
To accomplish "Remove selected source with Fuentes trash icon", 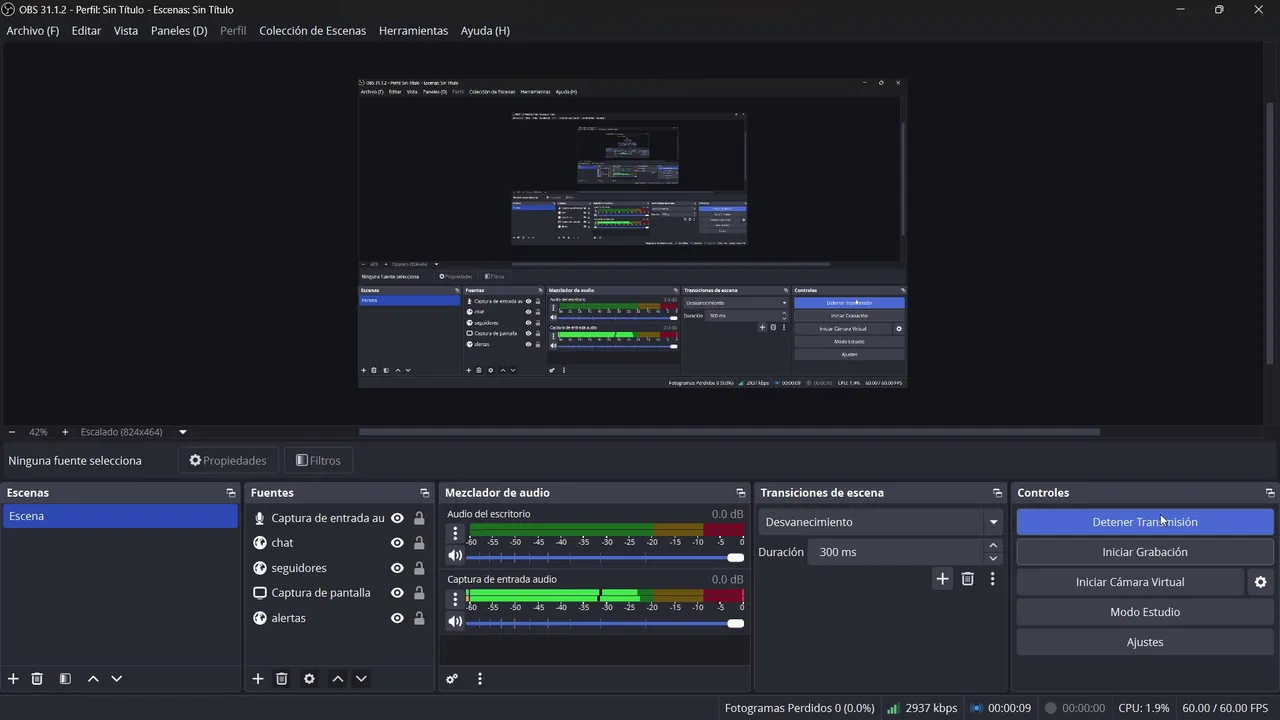I will [x=282, y=678].
